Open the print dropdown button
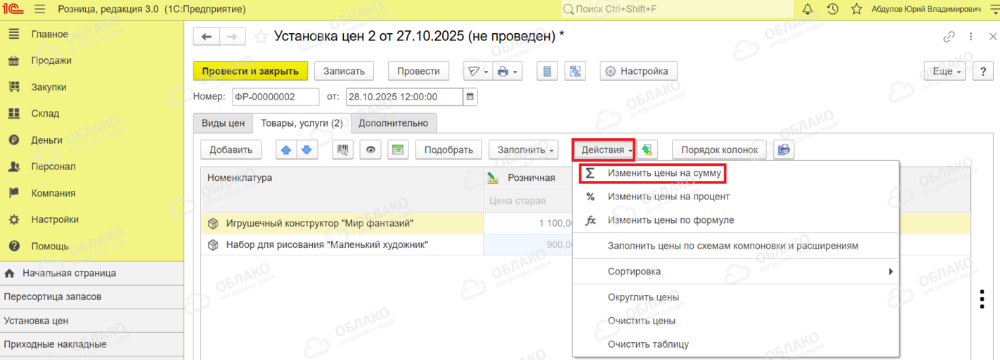 click(x=508, y=71)
